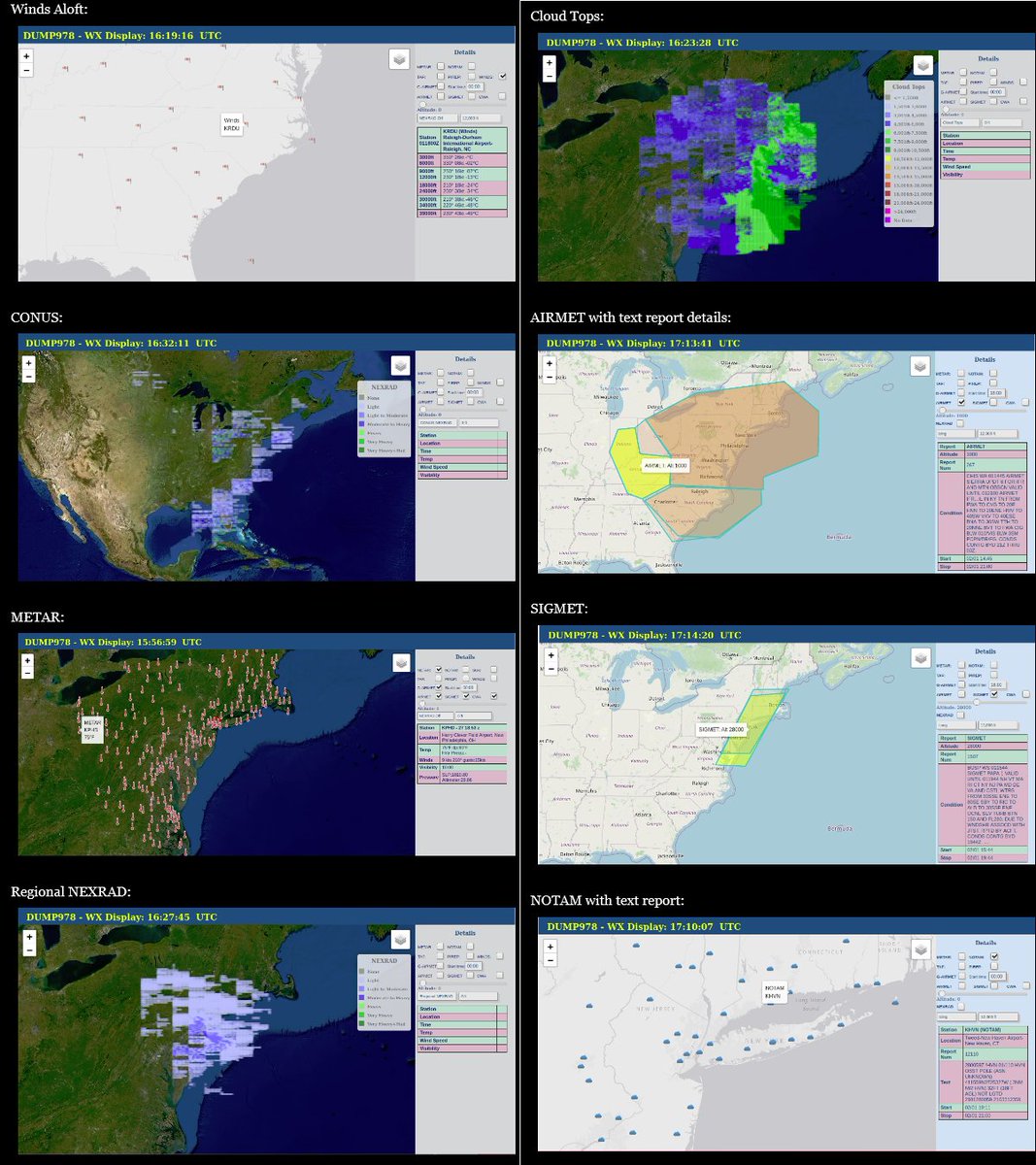Open layers control in AIRMET panel
Viewport: 1036px width, 1165px height.
coord(919,366)
